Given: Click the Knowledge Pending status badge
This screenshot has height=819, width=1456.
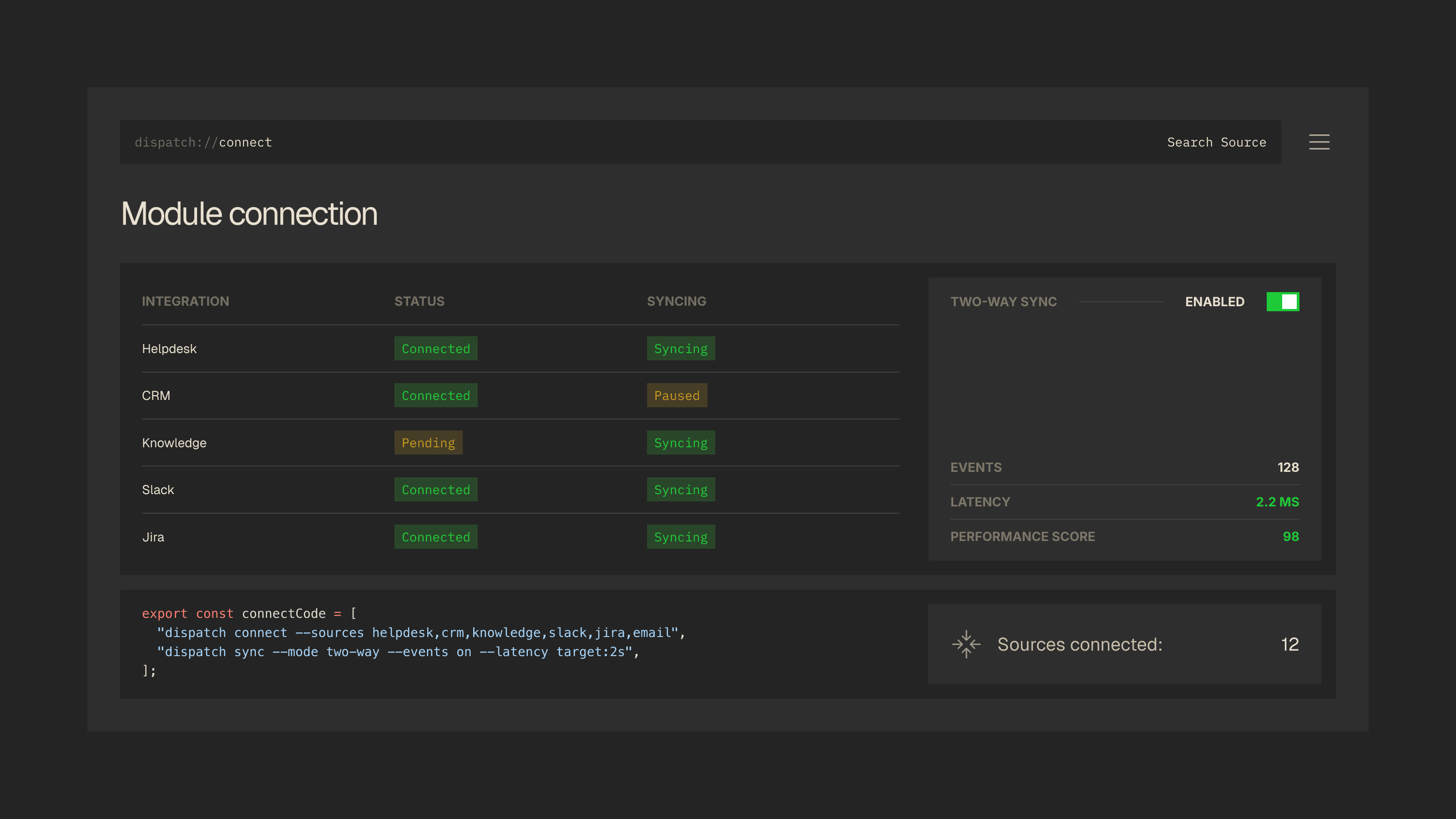Looking at the screenshot, I should 428,443.
